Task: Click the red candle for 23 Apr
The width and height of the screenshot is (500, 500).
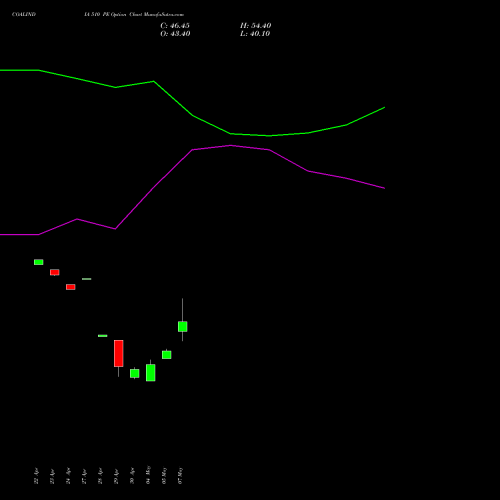Action: pyautogui.click(x=55, y=272)
